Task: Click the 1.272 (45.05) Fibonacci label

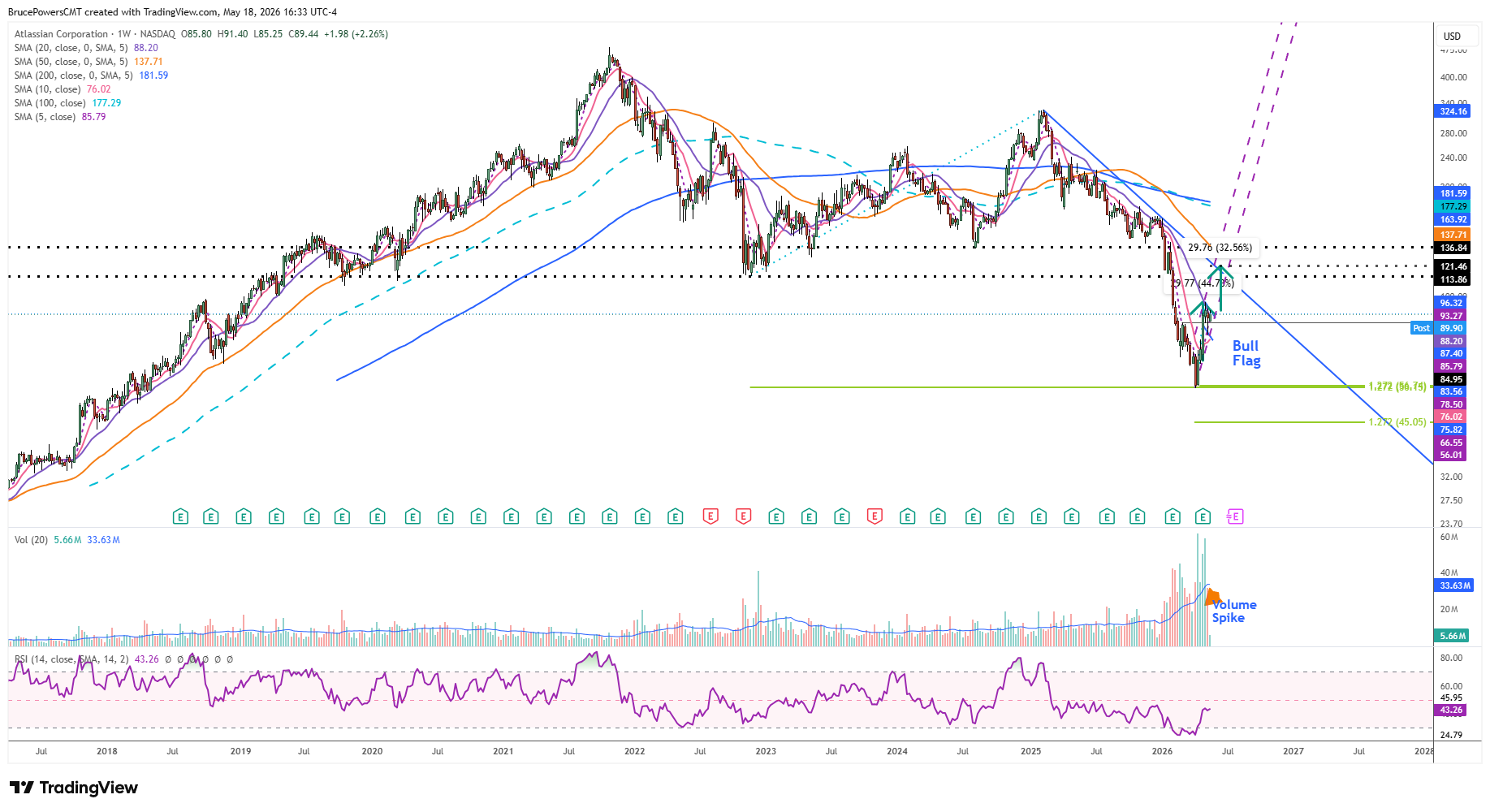Action: [1397, 422]
